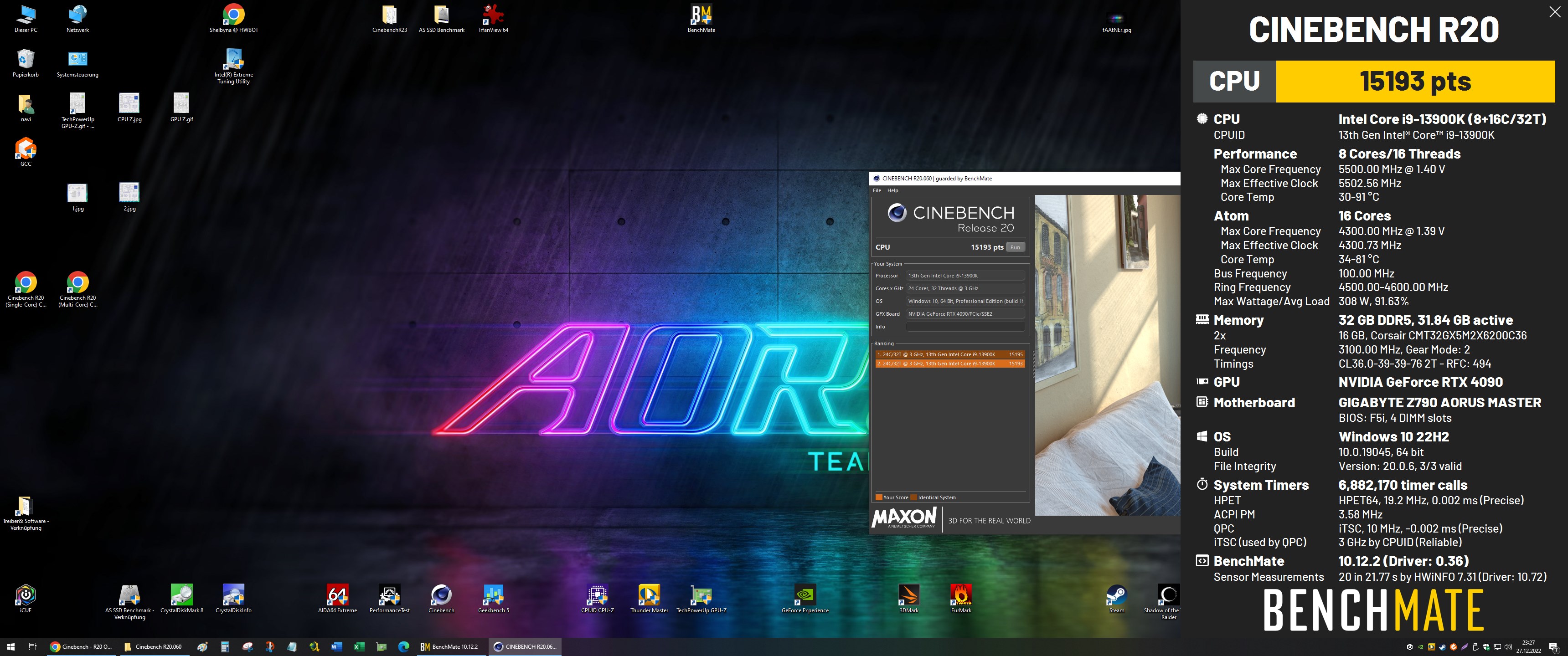
Task: Launch the GCC desktop shortcut
Action: click(26, 152)
